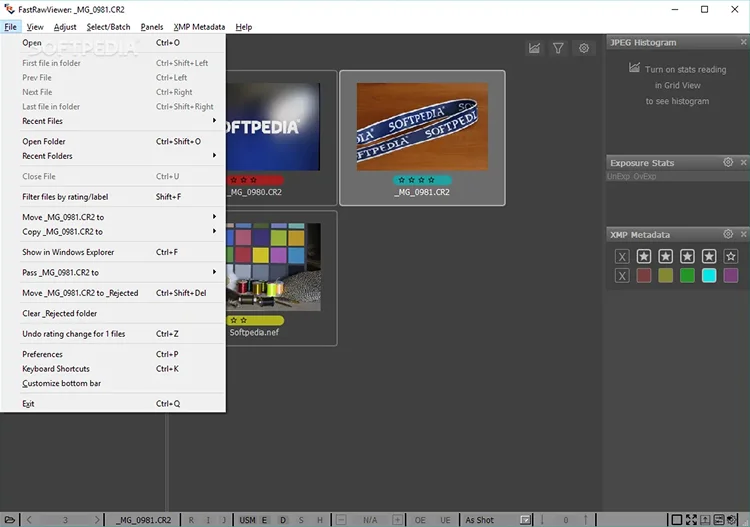Open XMP Metadata panel settings gear
Image resolution: width=750 pixels, height=527 pixels.
tap(728, 234)
